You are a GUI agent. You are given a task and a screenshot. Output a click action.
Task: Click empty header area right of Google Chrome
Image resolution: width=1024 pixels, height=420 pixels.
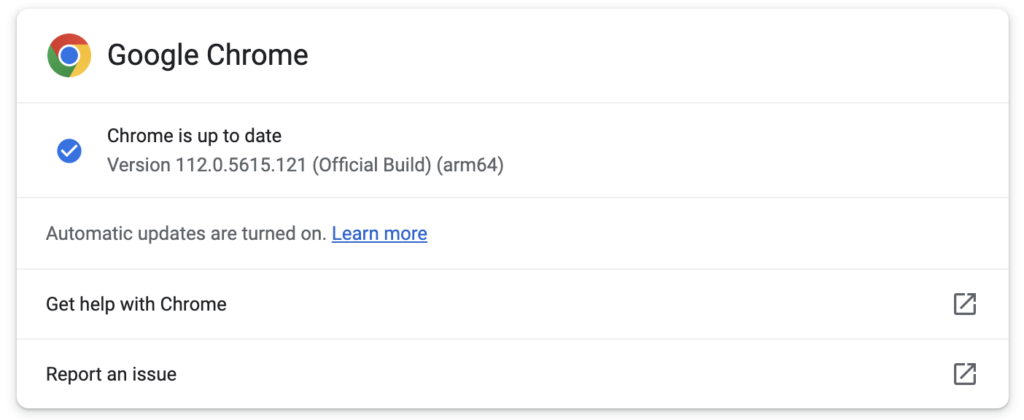[650, 55]
